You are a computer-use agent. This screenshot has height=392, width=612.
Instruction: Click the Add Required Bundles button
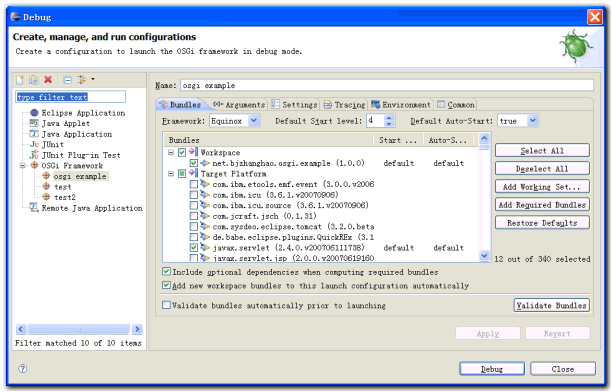[x=542, y=205]
